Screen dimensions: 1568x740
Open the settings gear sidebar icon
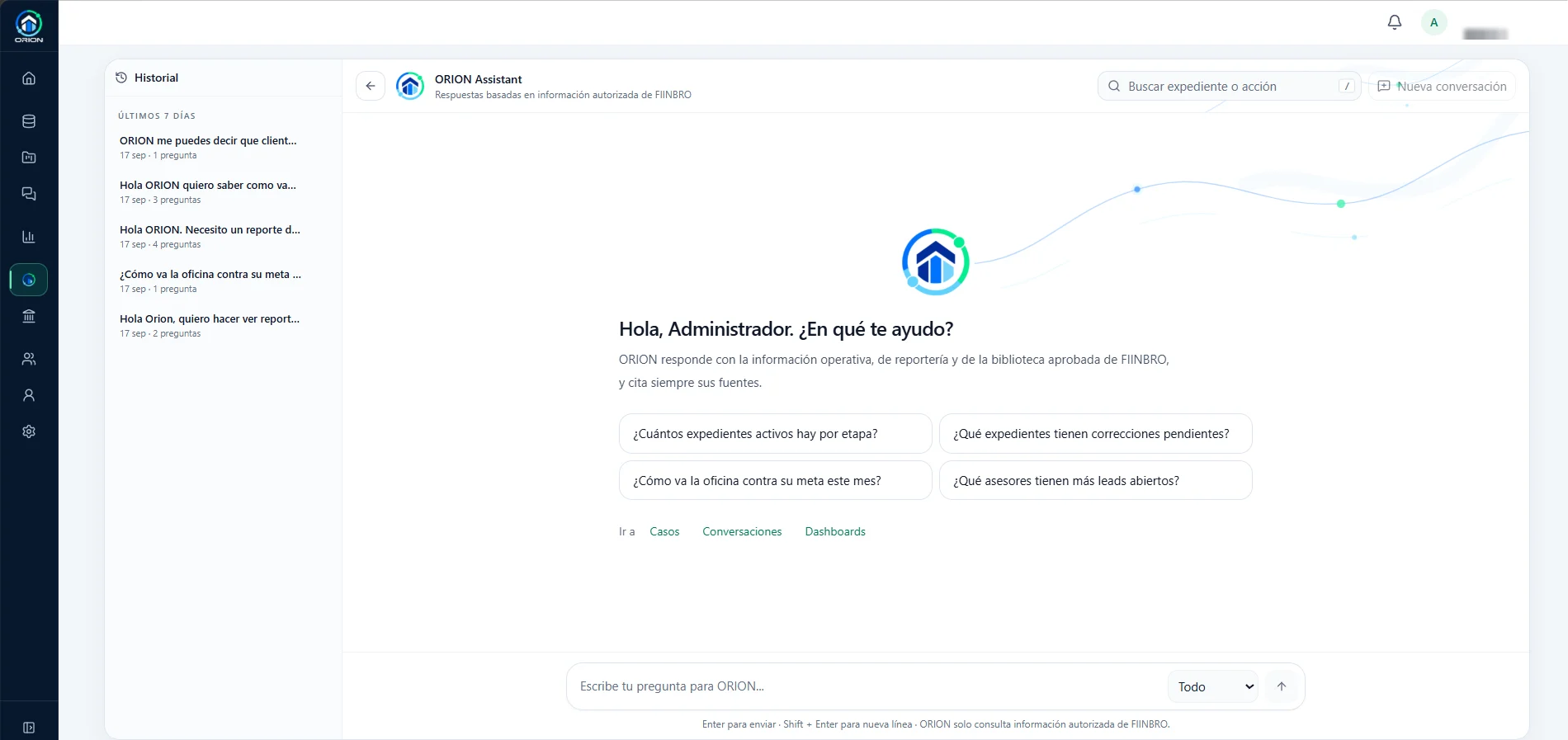click(29, 431)
